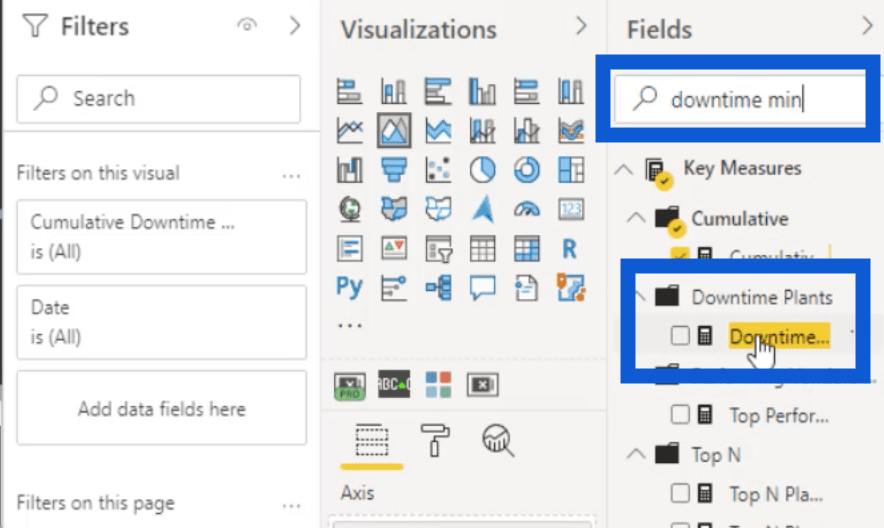Choose the Treemap visual icon
884x528 pixels.
[571, 170]
